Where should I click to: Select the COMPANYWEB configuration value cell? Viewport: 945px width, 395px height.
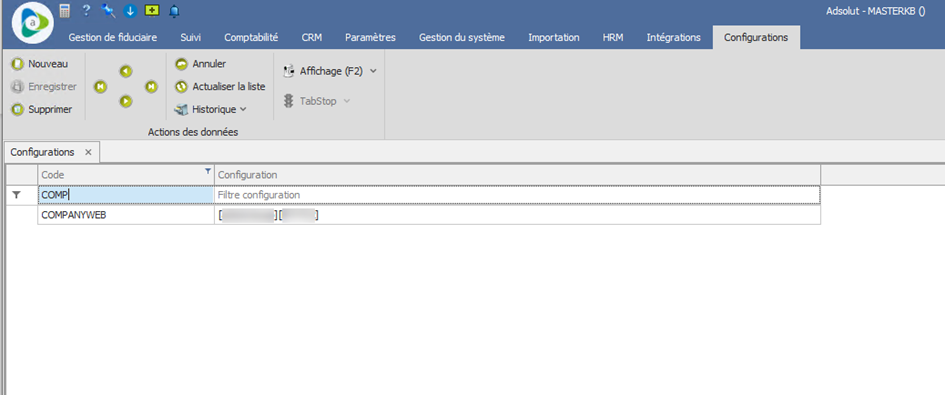click(517, 215)
